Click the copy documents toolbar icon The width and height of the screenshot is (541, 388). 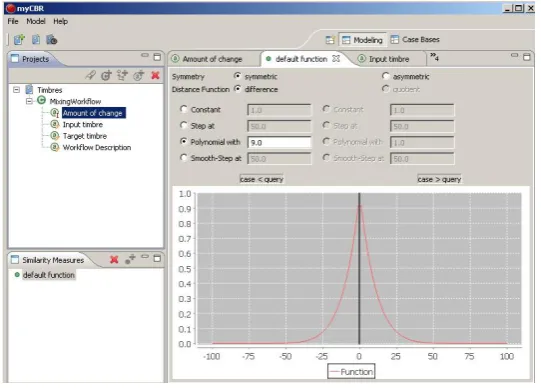[x=36, y=40]
